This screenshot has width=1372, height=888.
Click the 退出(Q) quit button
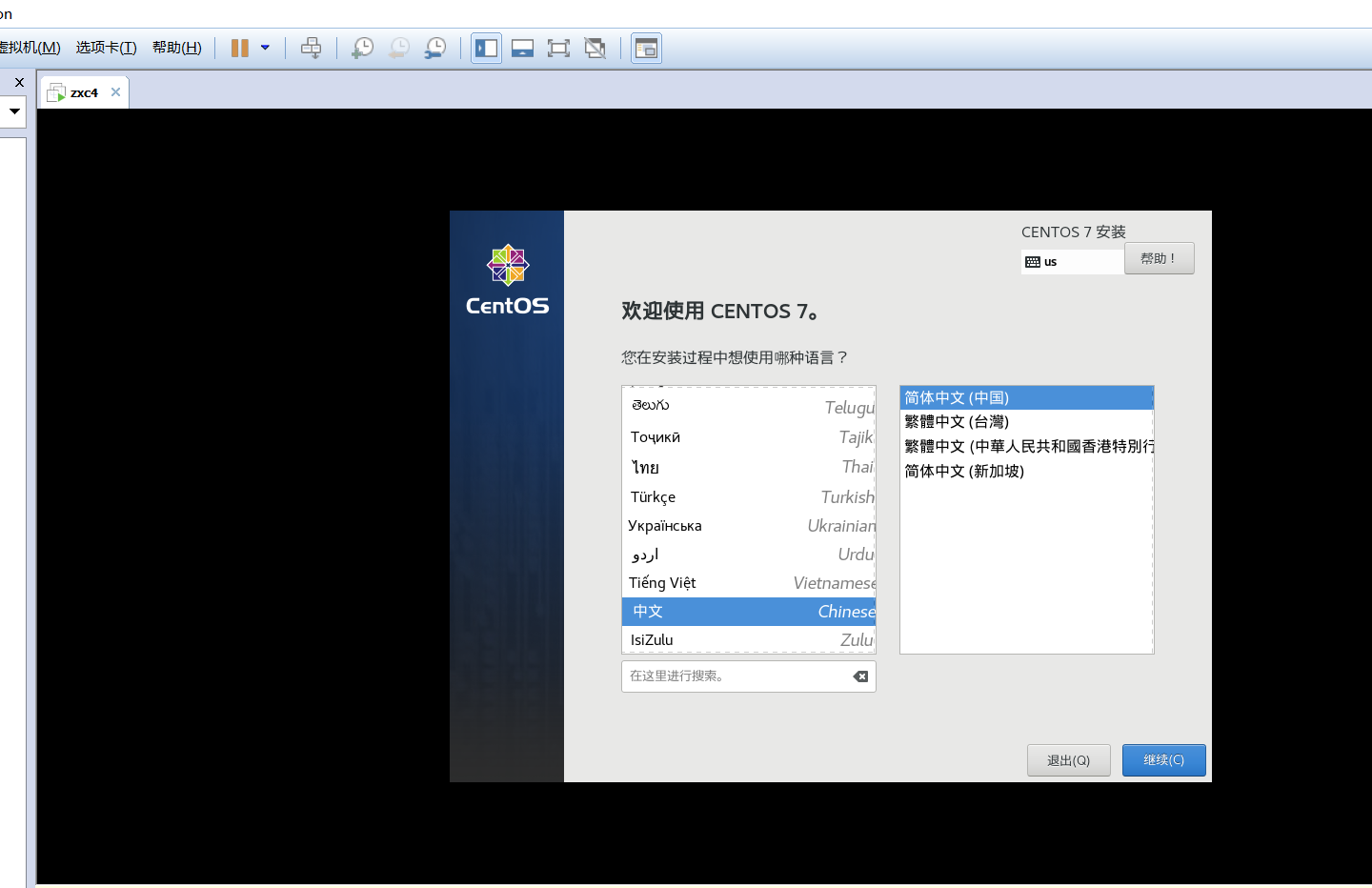tap(1069, 760)
